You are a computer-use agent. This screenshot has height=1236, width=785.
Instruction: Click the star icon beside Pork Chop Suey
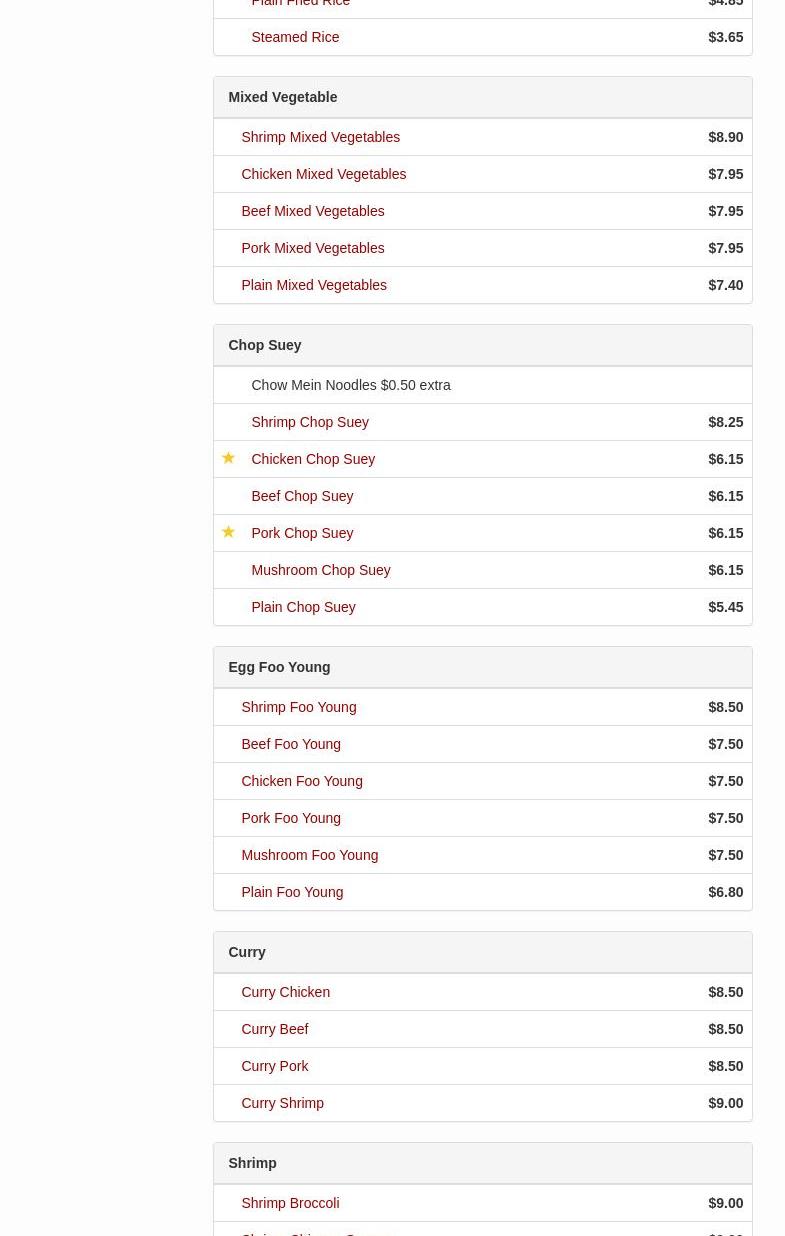pyautogui.click(x=228, y=532)
